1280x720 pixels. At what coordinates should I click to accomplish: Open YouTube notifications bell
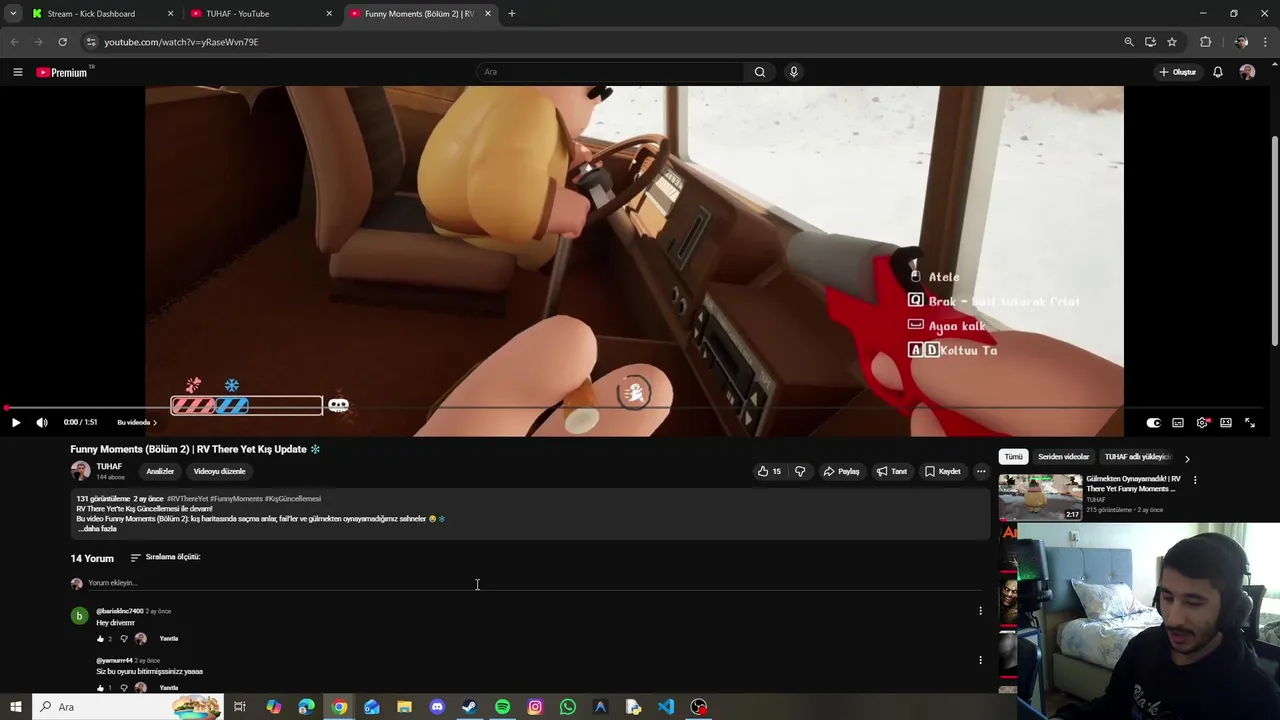(1218, 72)
